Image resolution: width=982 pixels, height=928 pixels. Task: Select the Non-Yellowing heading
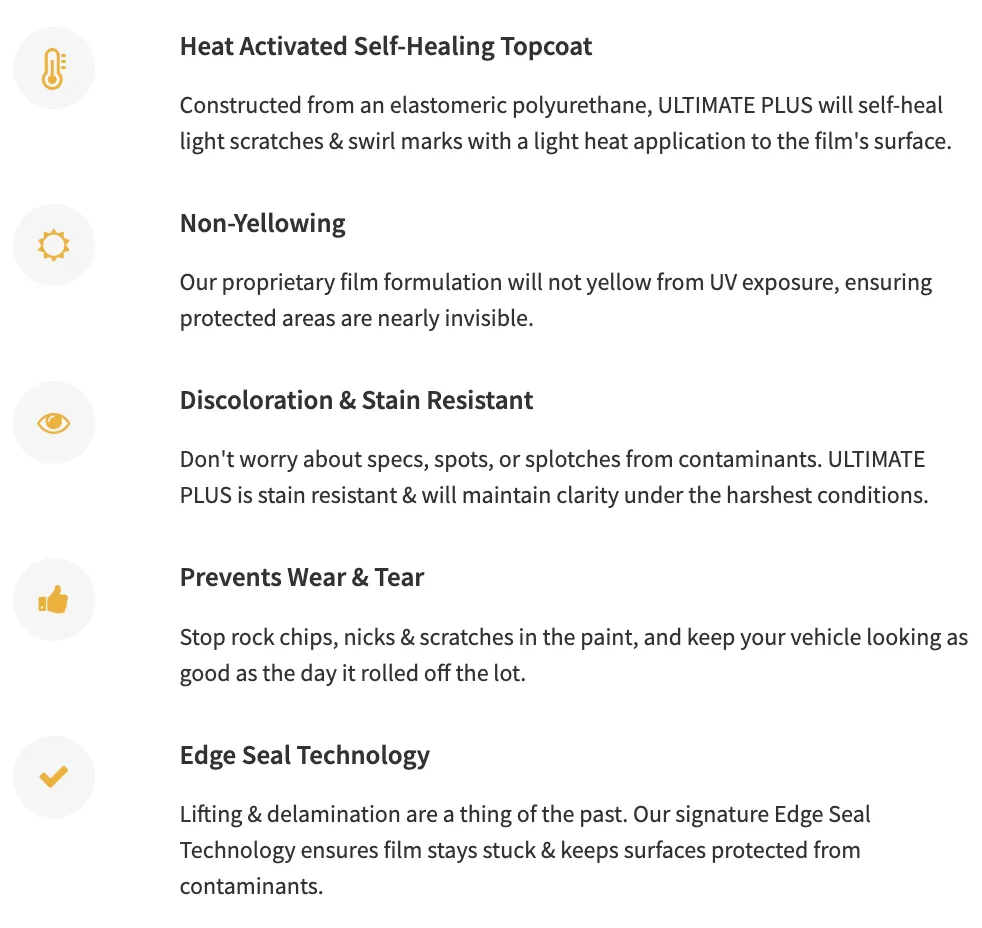pyautogui.click(x=262, y=224)
